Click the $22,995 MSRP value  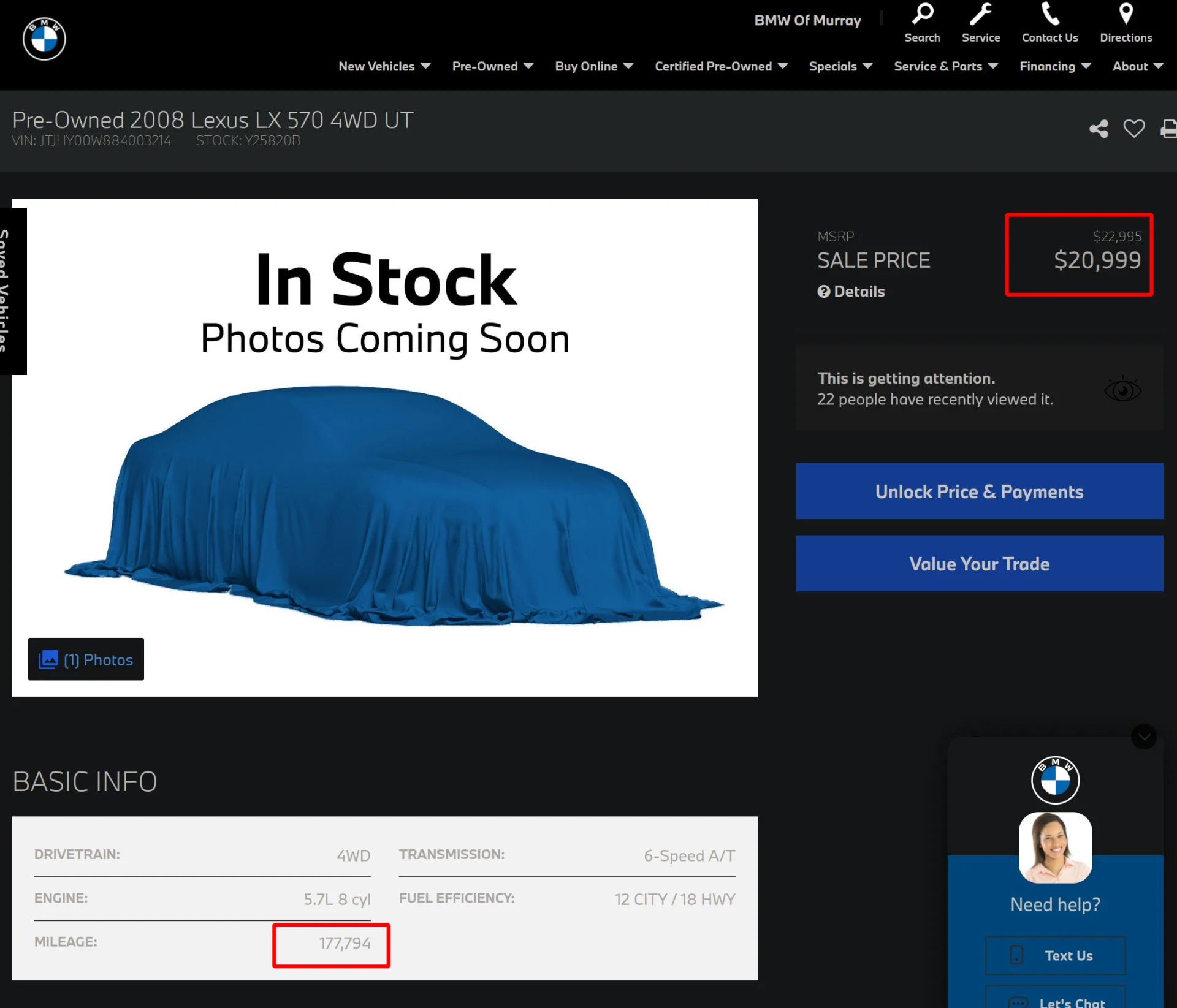click(1117, 237)
